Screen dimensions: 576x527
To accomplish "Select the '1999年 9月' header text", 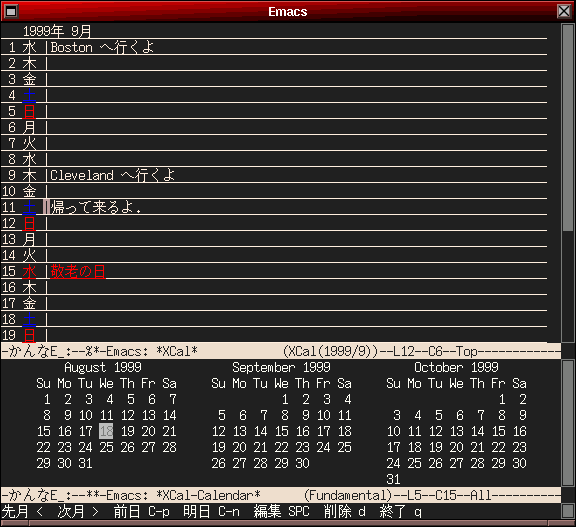I will tap(57, 31).
